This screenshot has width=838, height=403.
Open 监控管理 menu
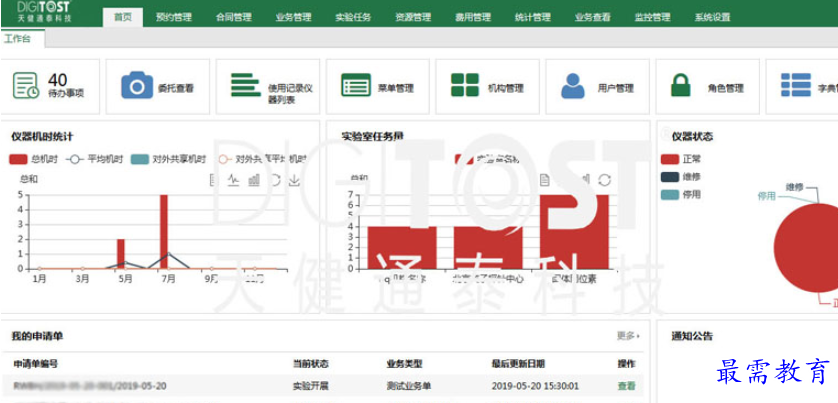coord(653,17)
